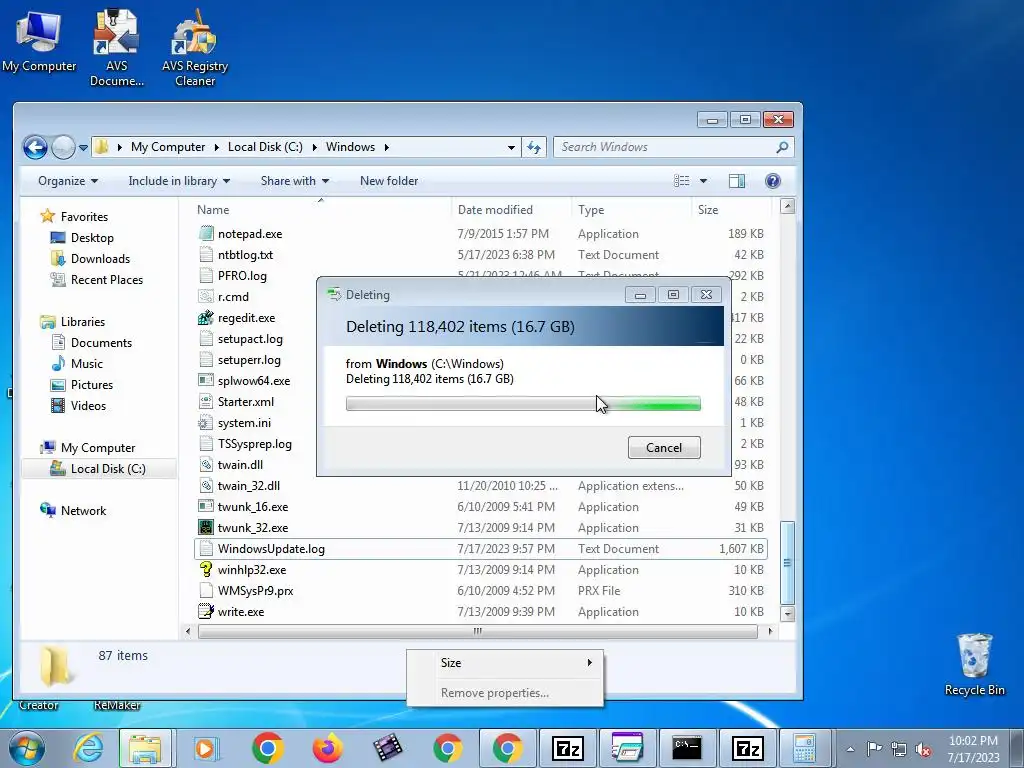Click the deletion progress bar
1024x768 pixels.
pos(523,404)
